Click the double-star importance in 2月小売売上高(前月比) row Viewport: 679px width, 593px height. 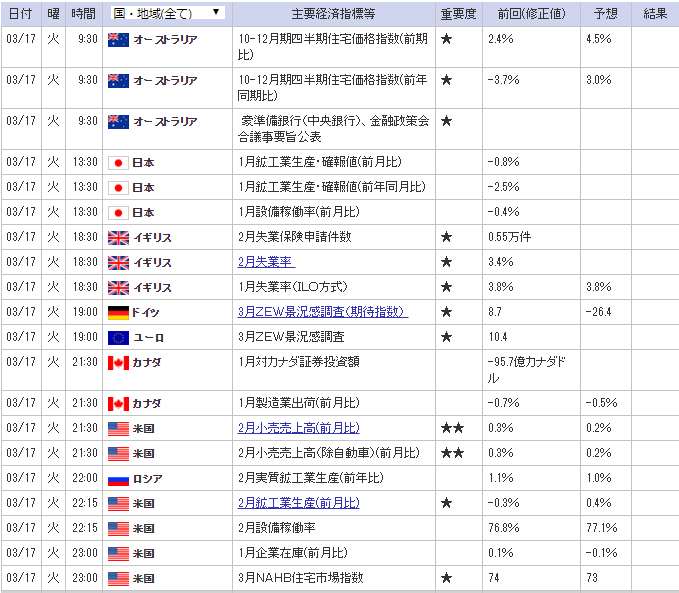(453, 428)
